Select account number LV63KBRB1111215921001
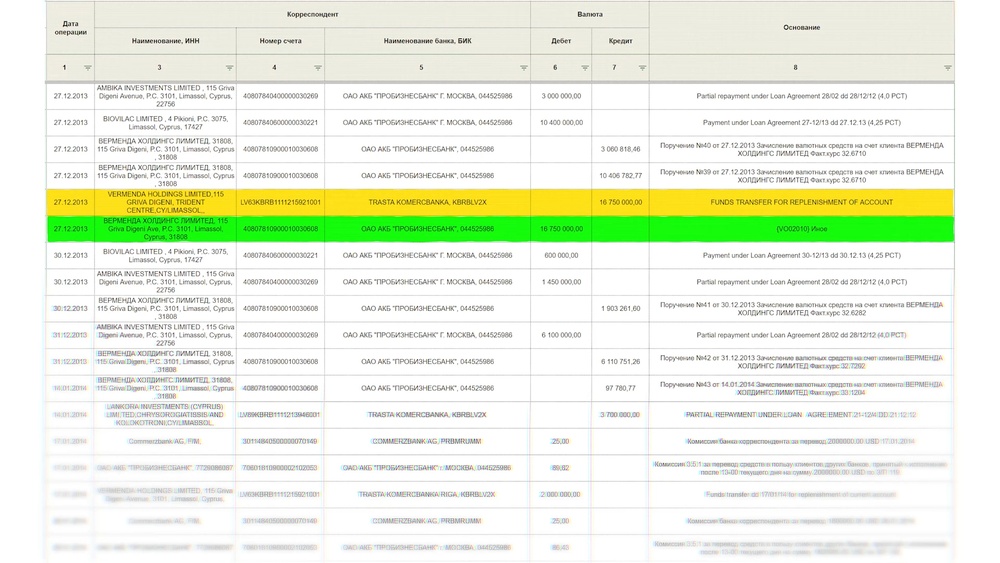The image size is (1000, 563). pos(280,202)
